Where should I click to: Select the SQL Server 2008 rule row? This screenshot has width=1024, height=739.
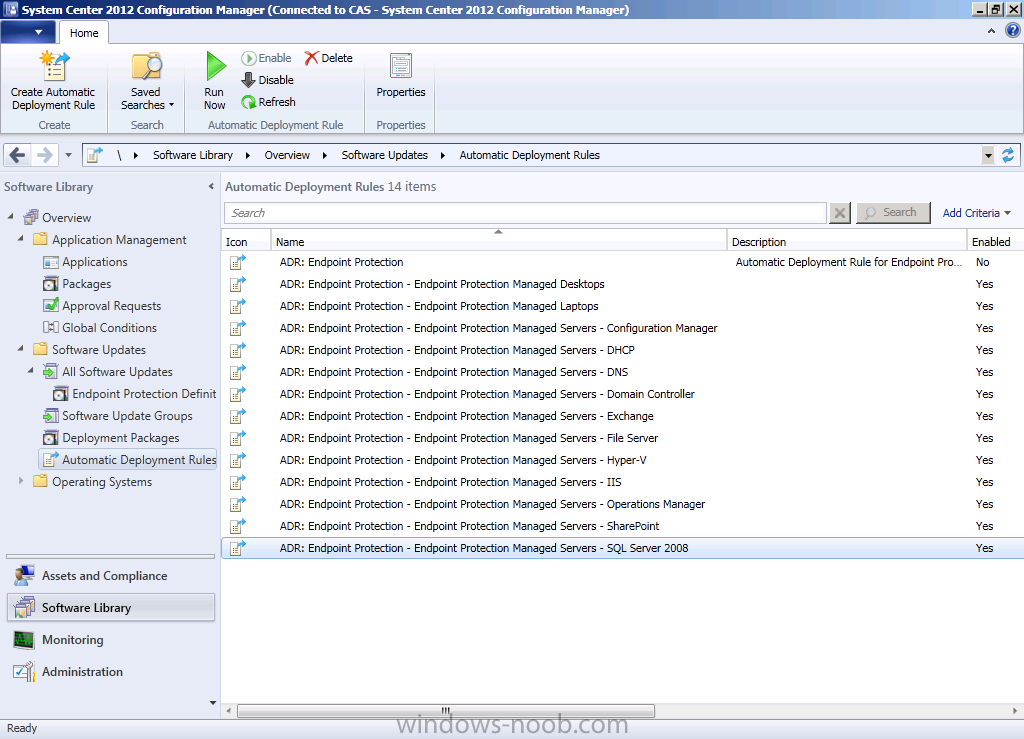tap(622, 548)
